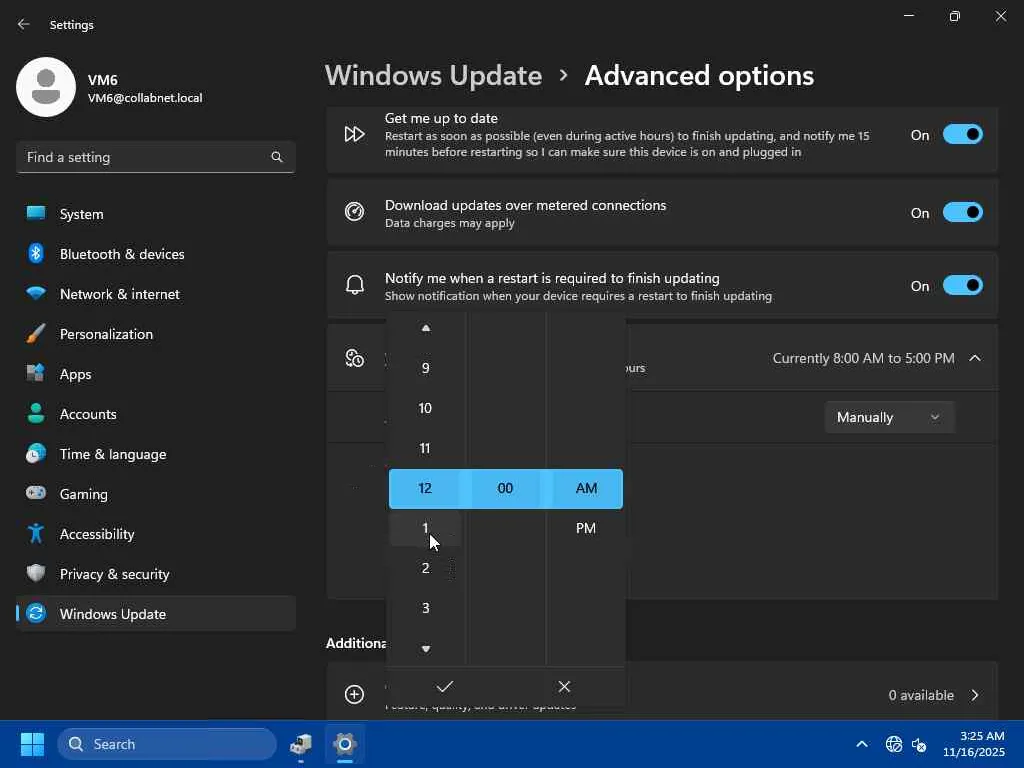
Task: Accept time with the checkmark icon
Action: (445, 686)
